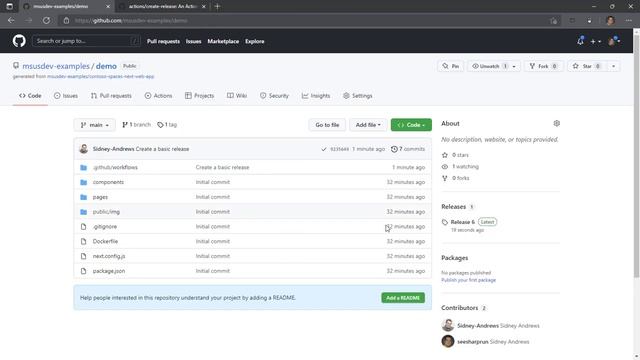Open the plus create-new menu
The width and height of the screenshot is (640, 360).
pos(595,41)
